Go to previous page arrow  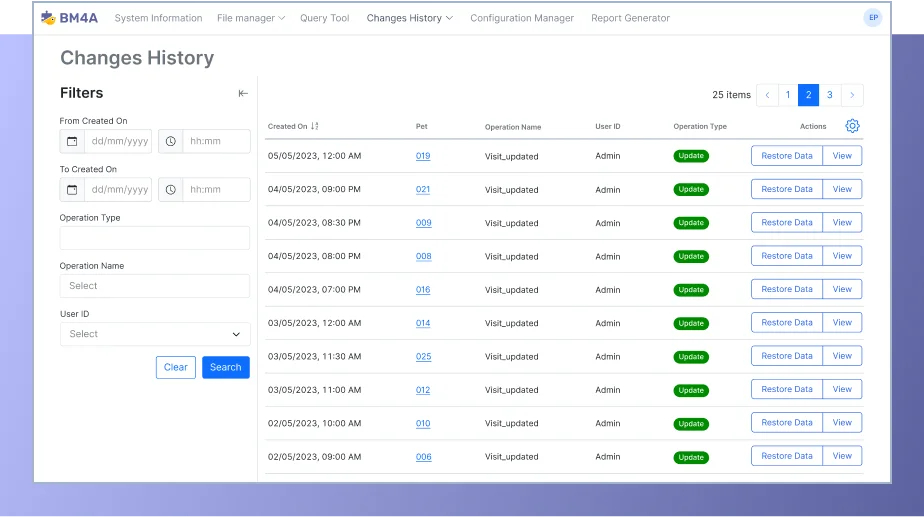tap(767, 95)
